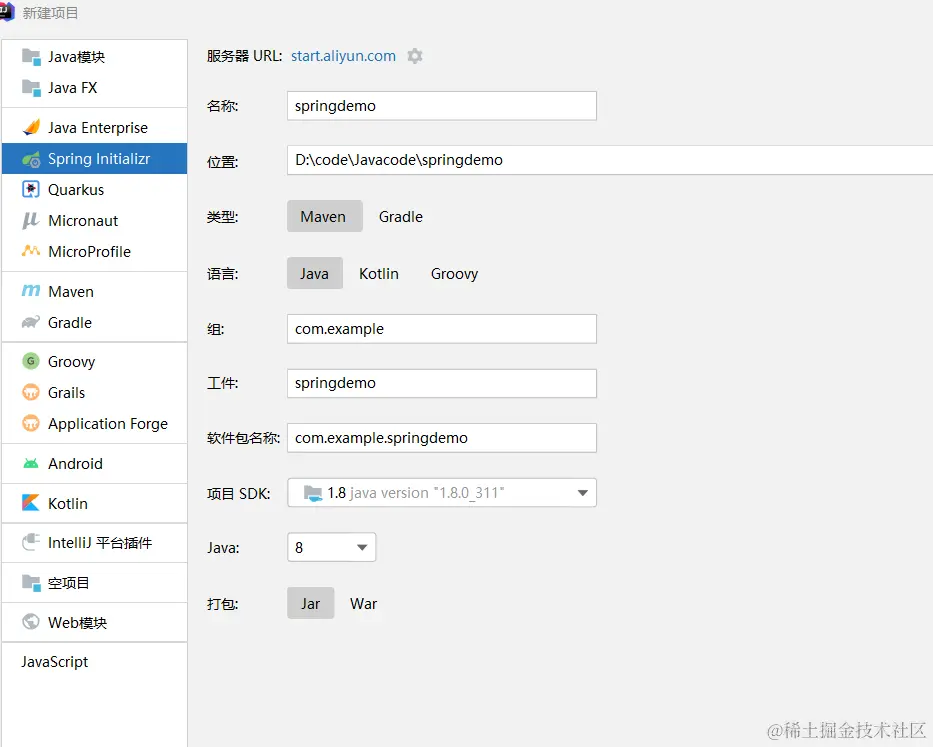Click the Micronaut mu icon

tap(31, 220)
